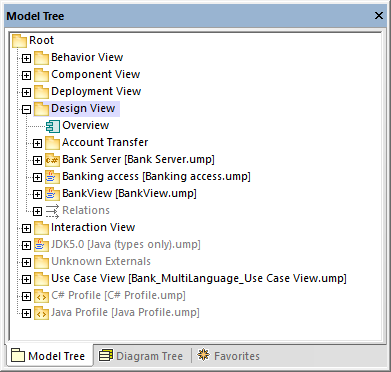Expand the C# Profile node
391x372 pixels.
click(26, 297)
